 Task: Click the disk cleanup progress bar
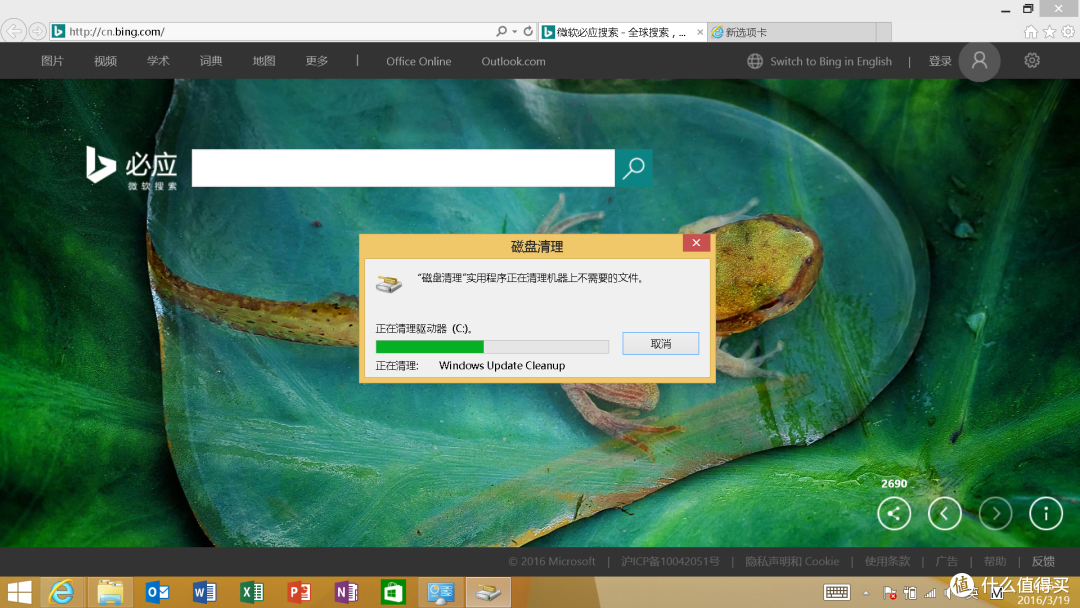(x=492, y=347)
